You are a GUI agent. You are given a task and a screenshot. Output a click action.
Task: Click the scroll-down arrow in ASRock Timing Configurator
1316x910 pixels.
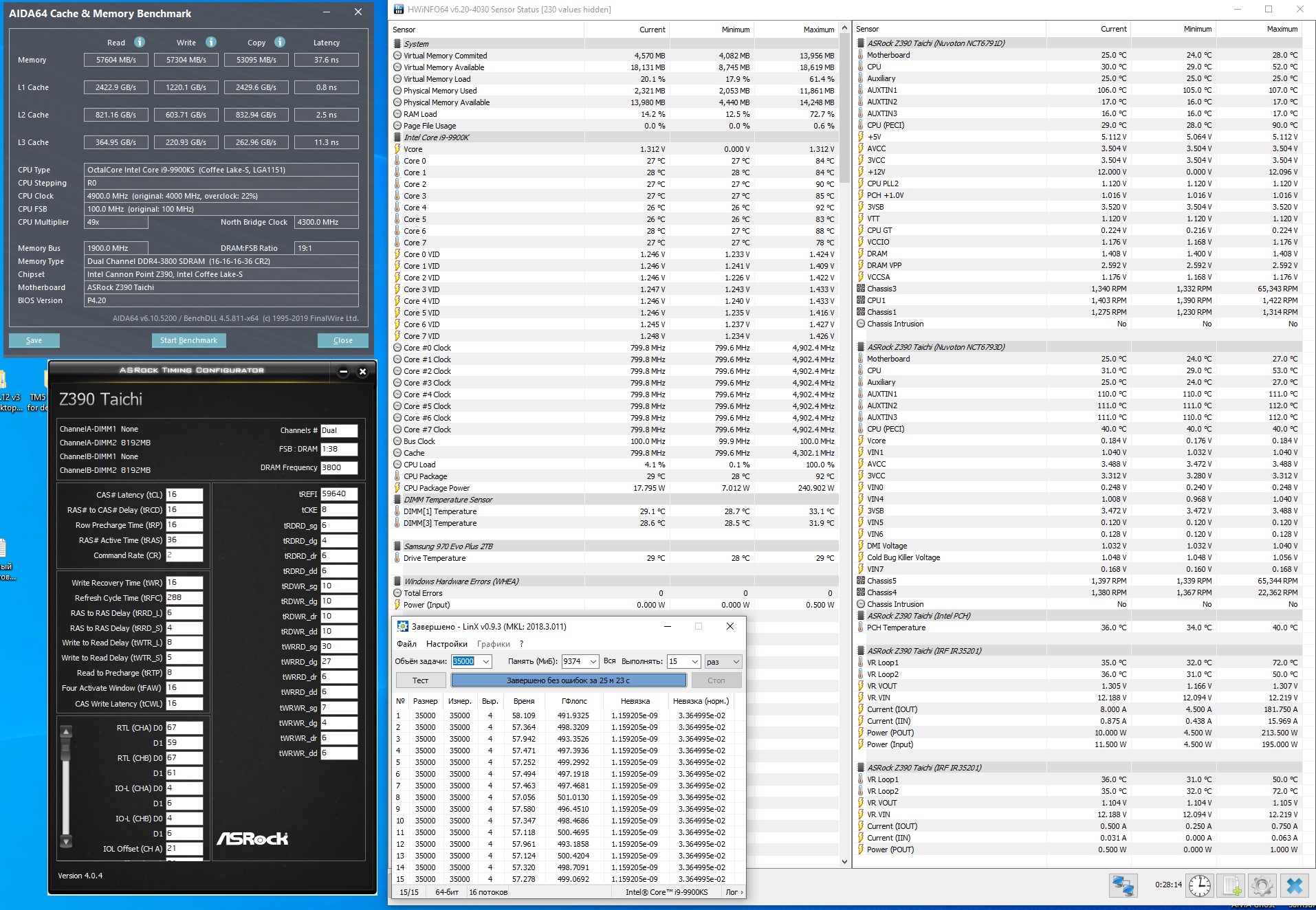(x=66, y=841)
